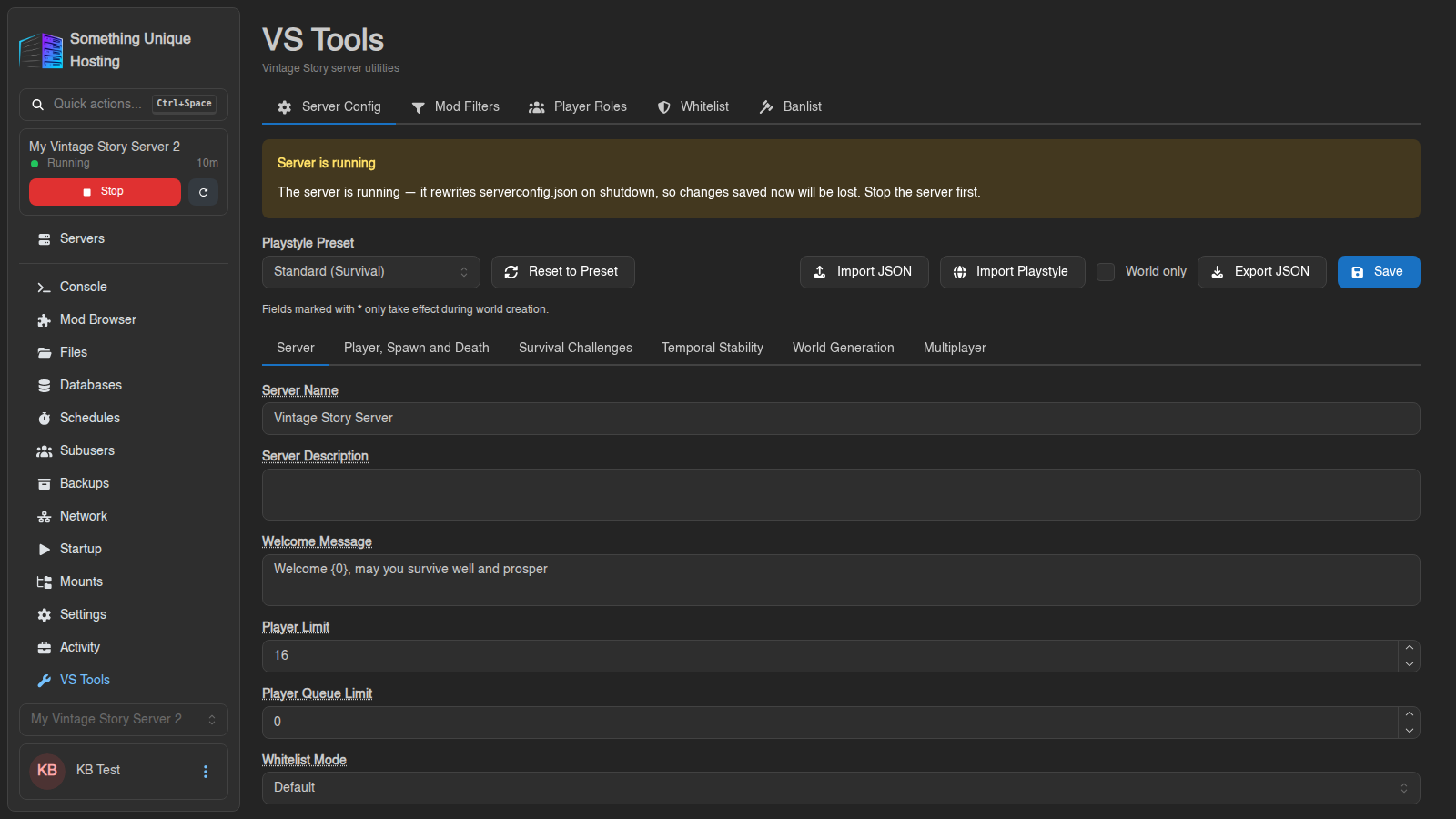Increase the Player Limit value
The height and width of the screenshot is (819, 1456).
tap(1409, 648)
